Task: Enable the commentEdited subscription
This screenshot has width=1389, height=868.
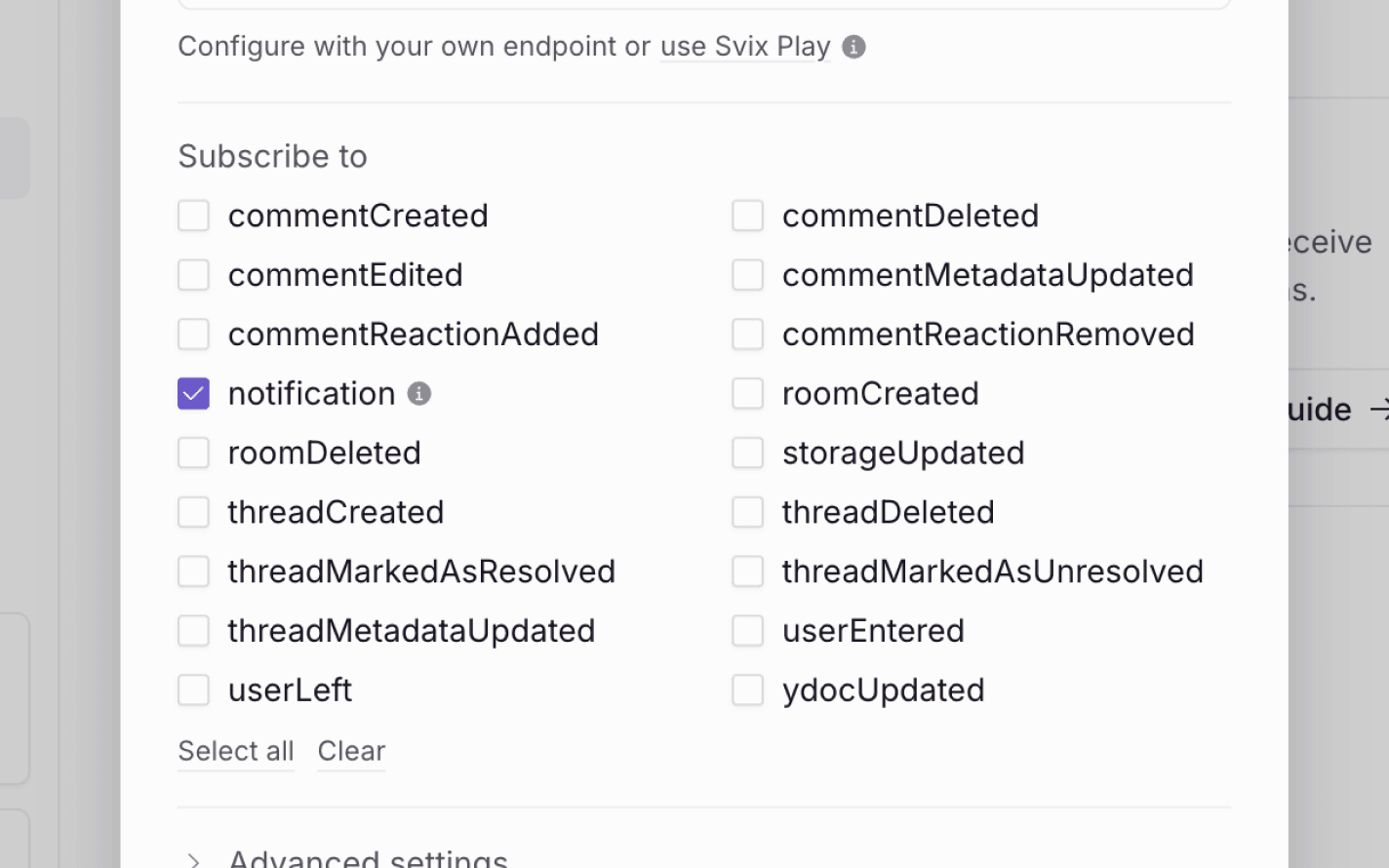Action: [x=193, y=275]
